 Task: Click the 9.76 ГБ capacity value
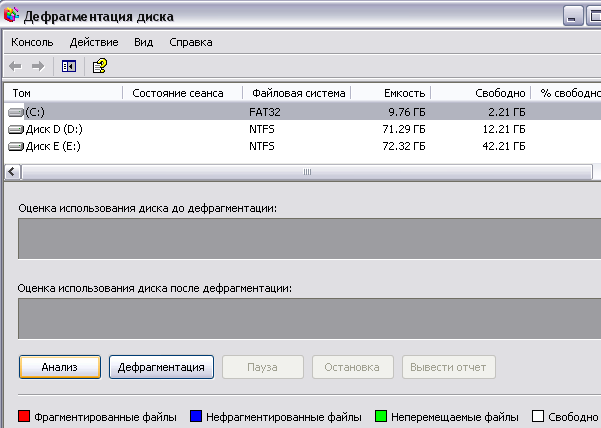(x=407, y=112)
